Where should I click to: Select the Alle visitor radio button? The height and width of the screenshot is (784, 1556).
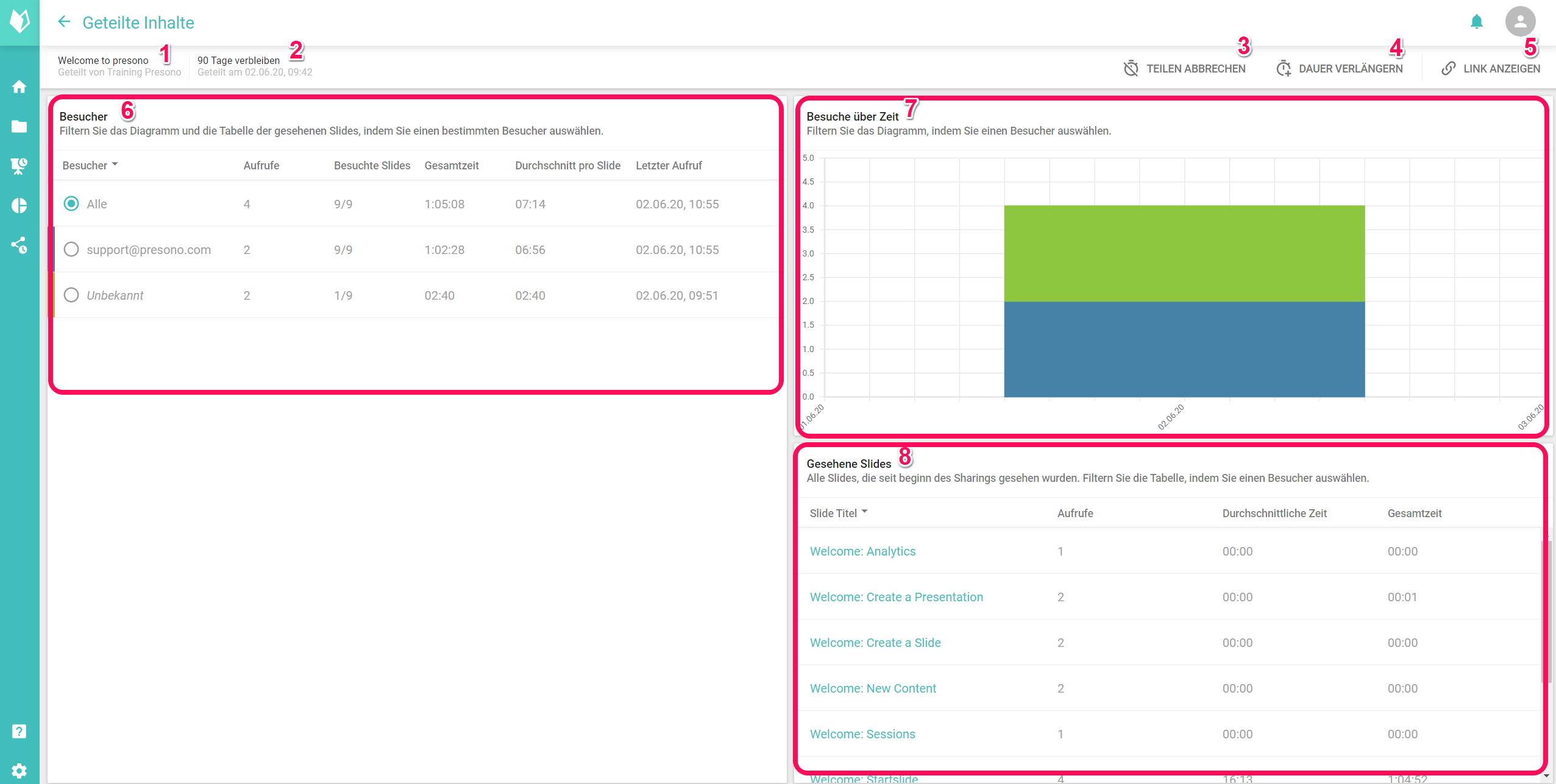click(x=71, y=204)
